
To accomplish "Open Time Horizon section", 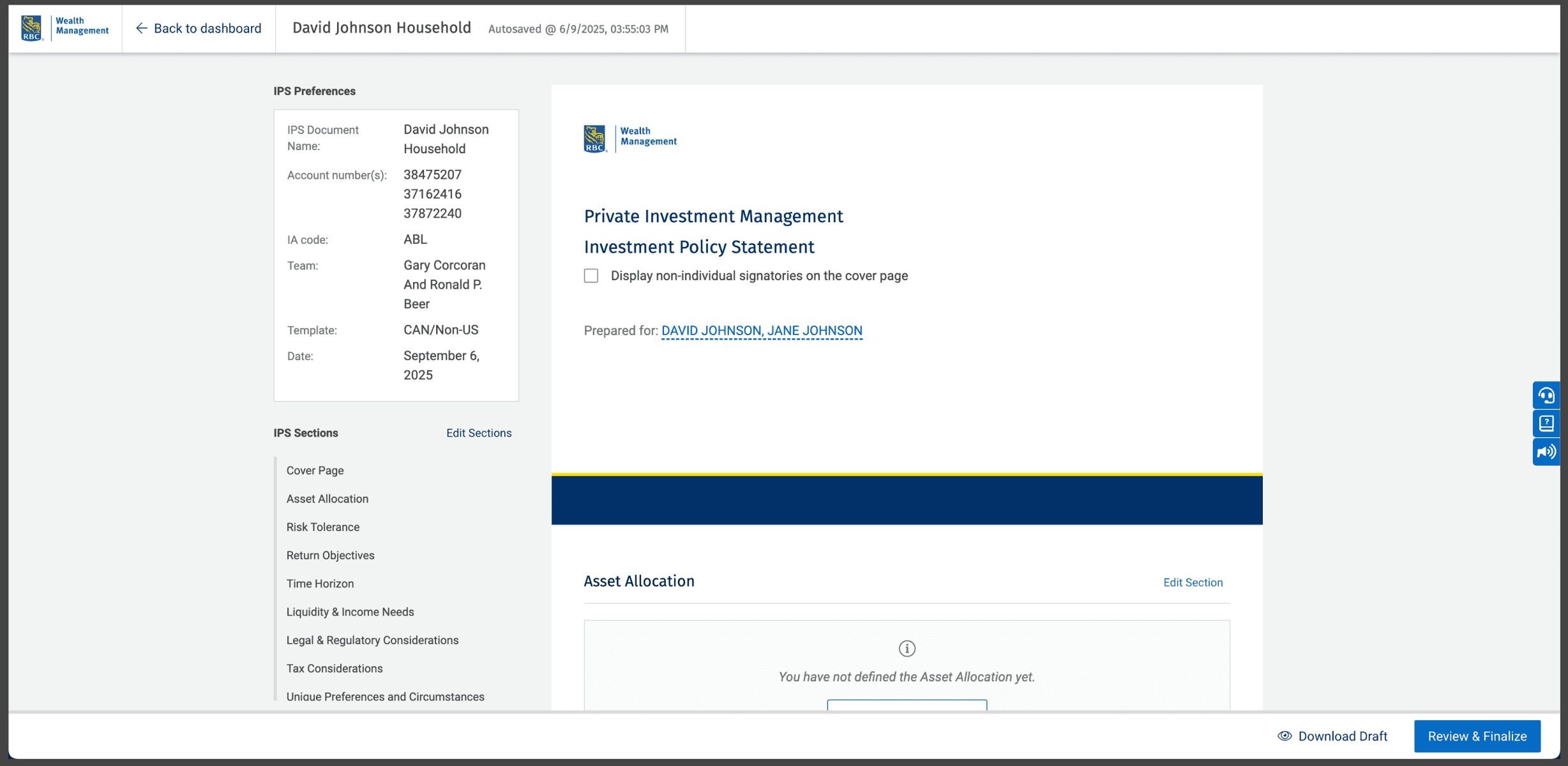I will tap(319, 583).
